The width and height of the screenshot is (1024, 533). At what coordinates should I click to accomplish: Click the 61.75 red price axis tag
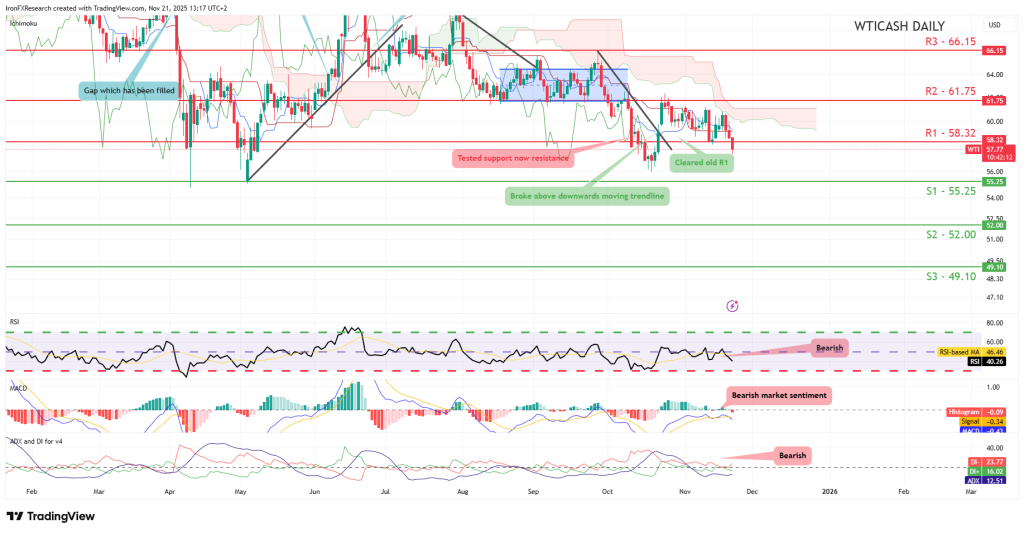pos(994,100)
